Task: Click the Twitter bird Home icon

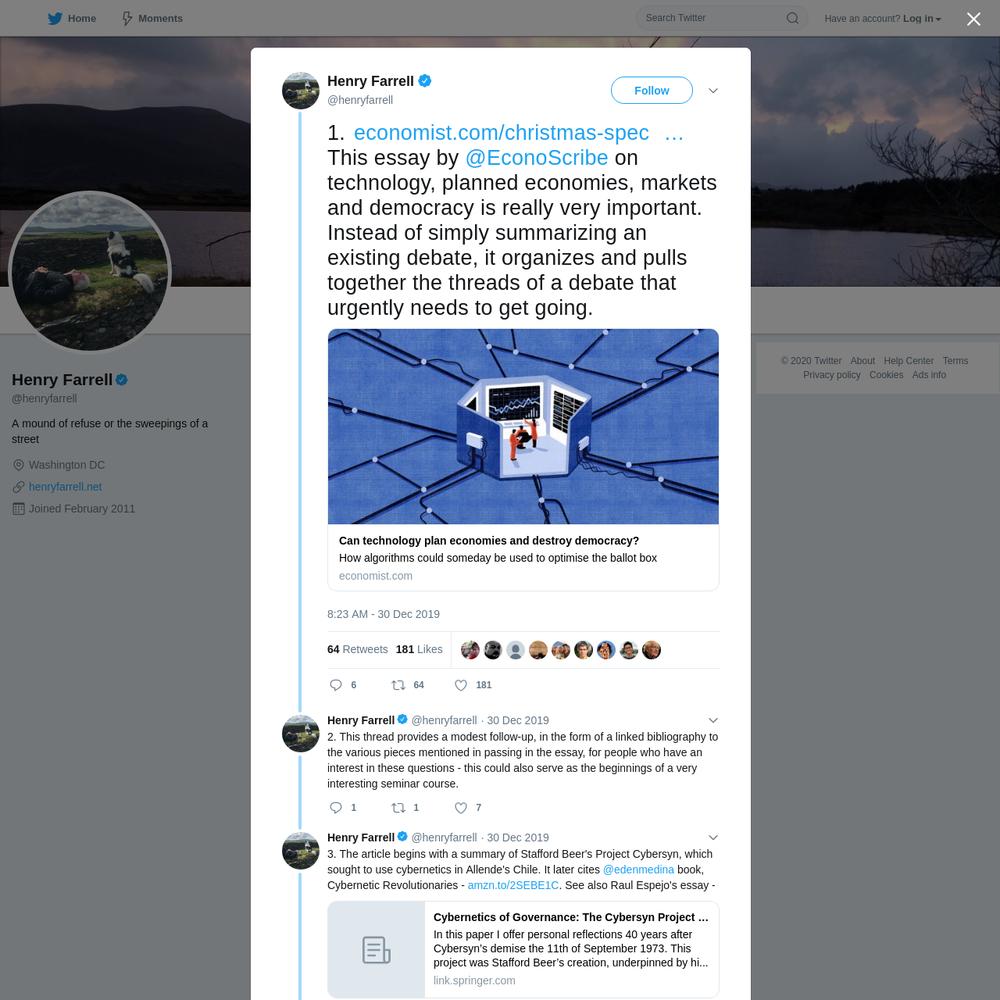Action: tap(55, 18)
